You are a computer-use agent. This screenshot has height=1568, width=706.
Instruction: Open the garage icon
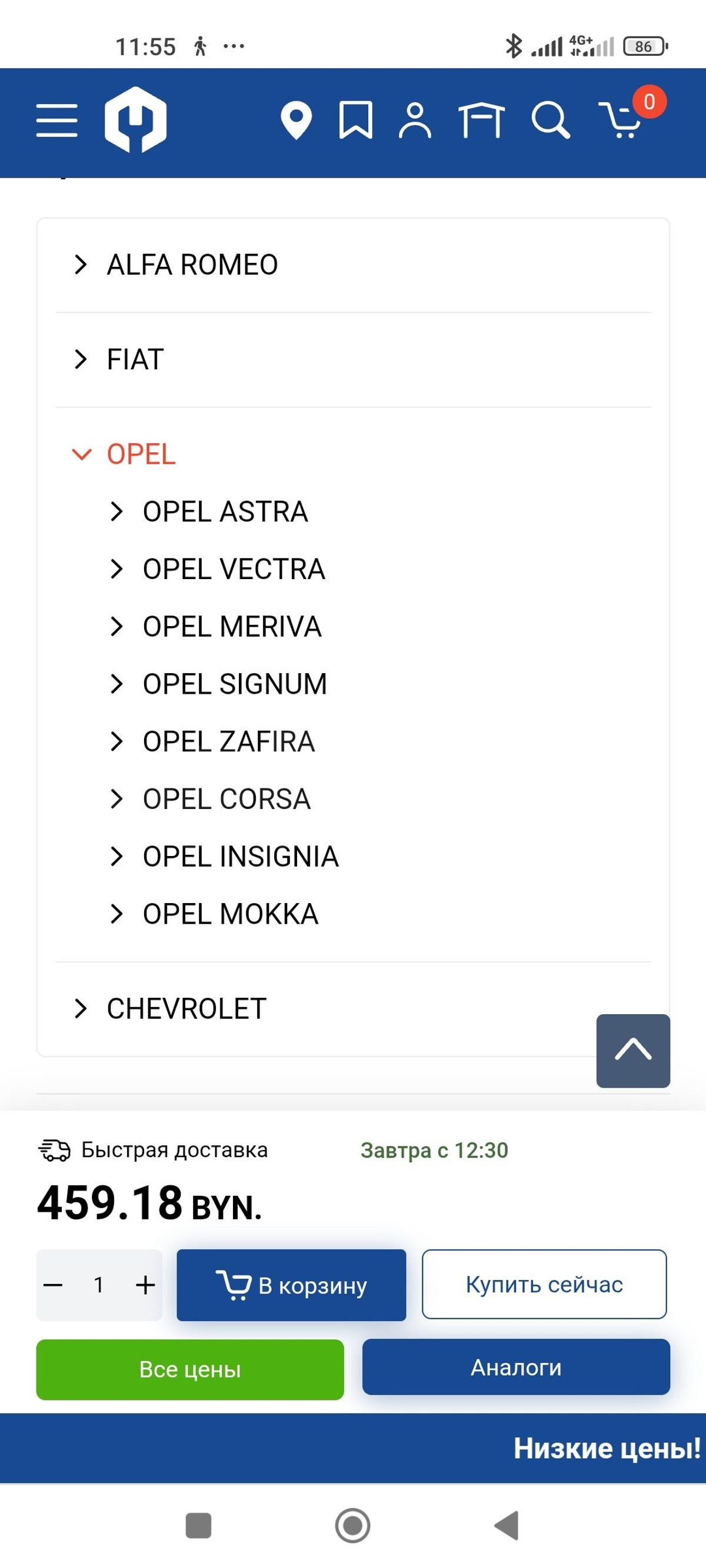pyautogui.click(x=481, y=120)
